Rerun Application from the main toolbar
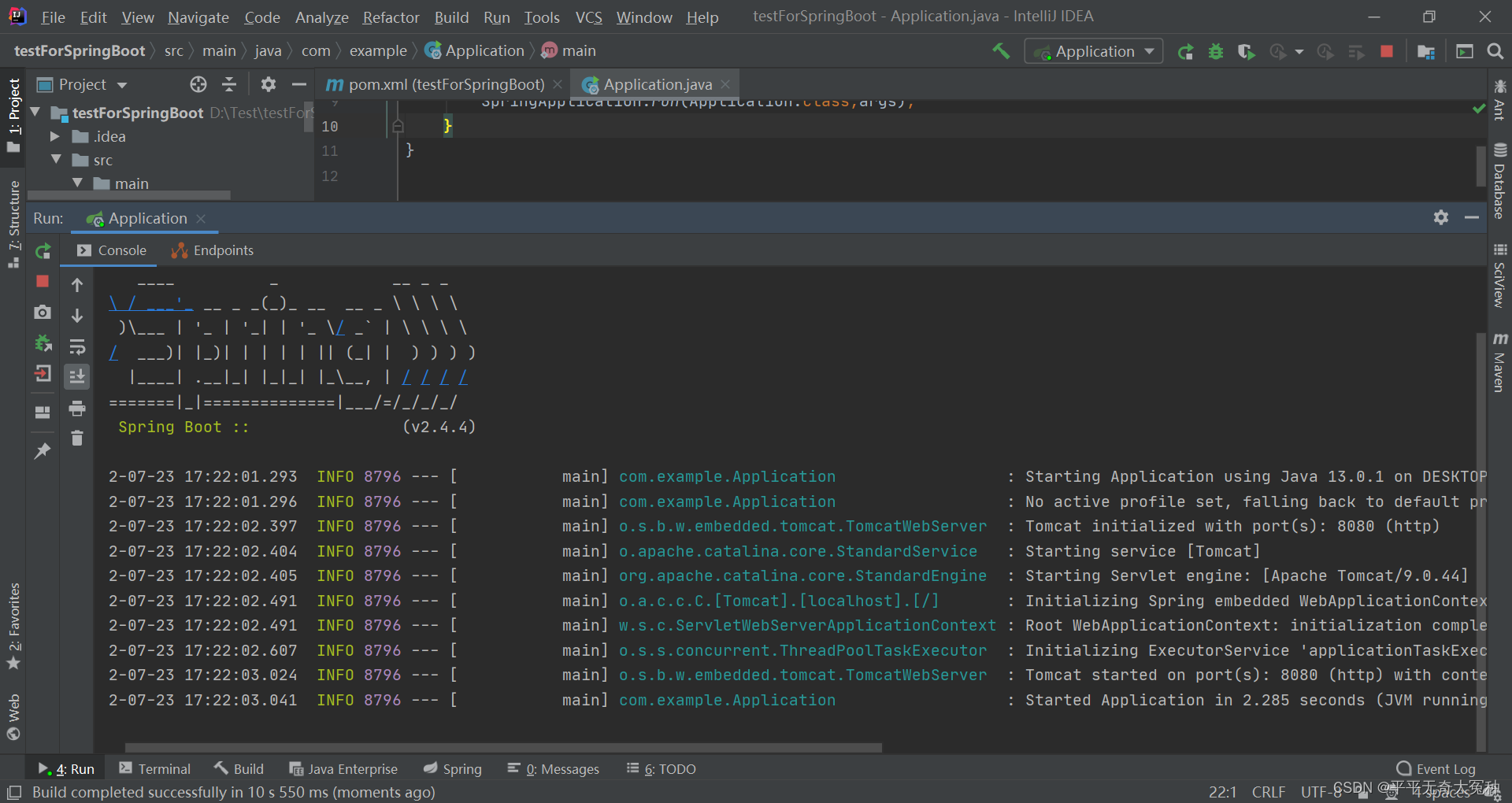1512x803 pixels. (x=1185, y=52)
